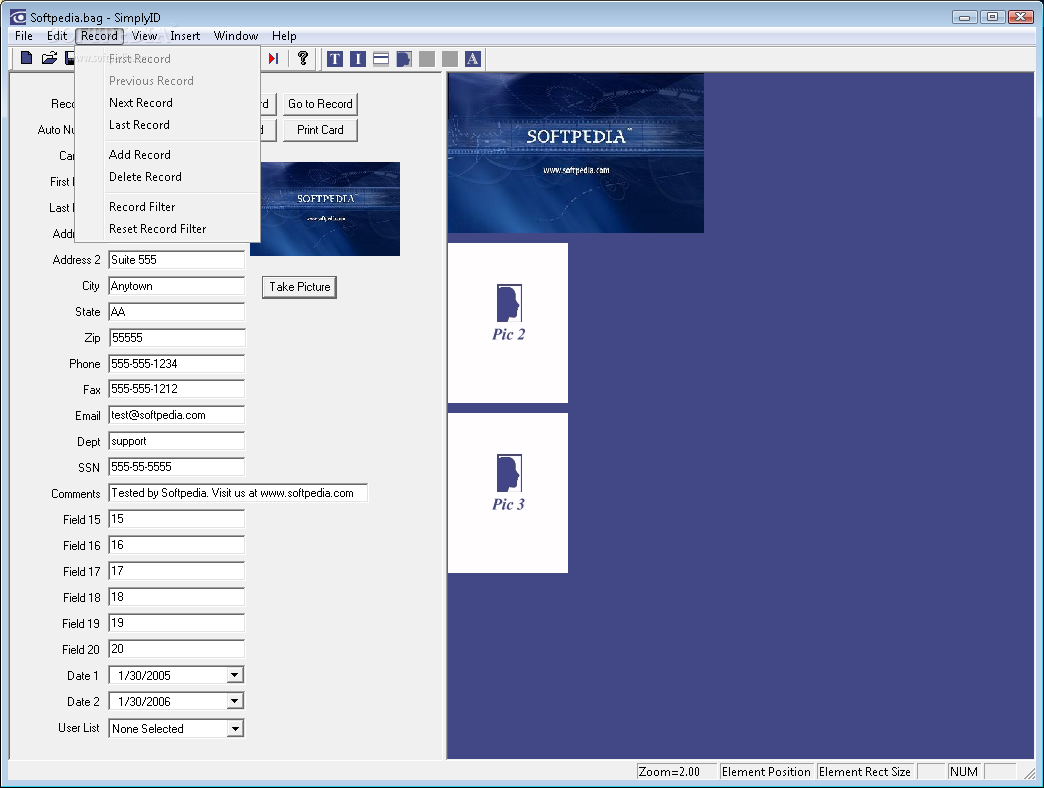The image size is (1044, 788).
Task: Click the first gray square toolbar icon
Action: click(427, 59)
